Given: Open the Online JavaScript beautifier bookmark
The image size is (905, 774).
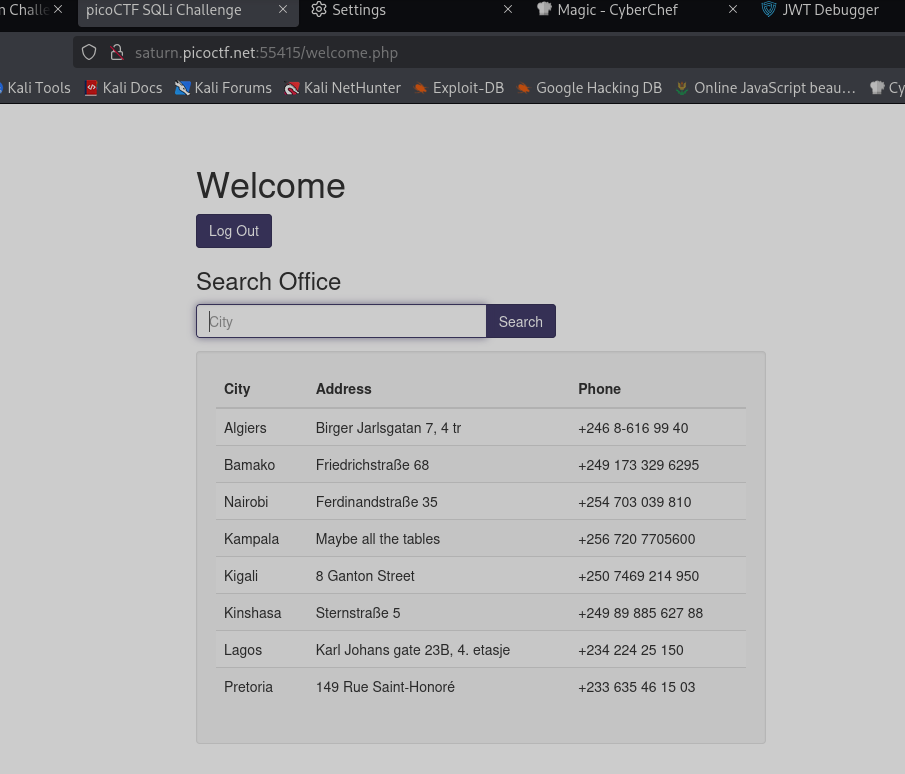Looking at the screenshot, I should [x=765, y=88].
